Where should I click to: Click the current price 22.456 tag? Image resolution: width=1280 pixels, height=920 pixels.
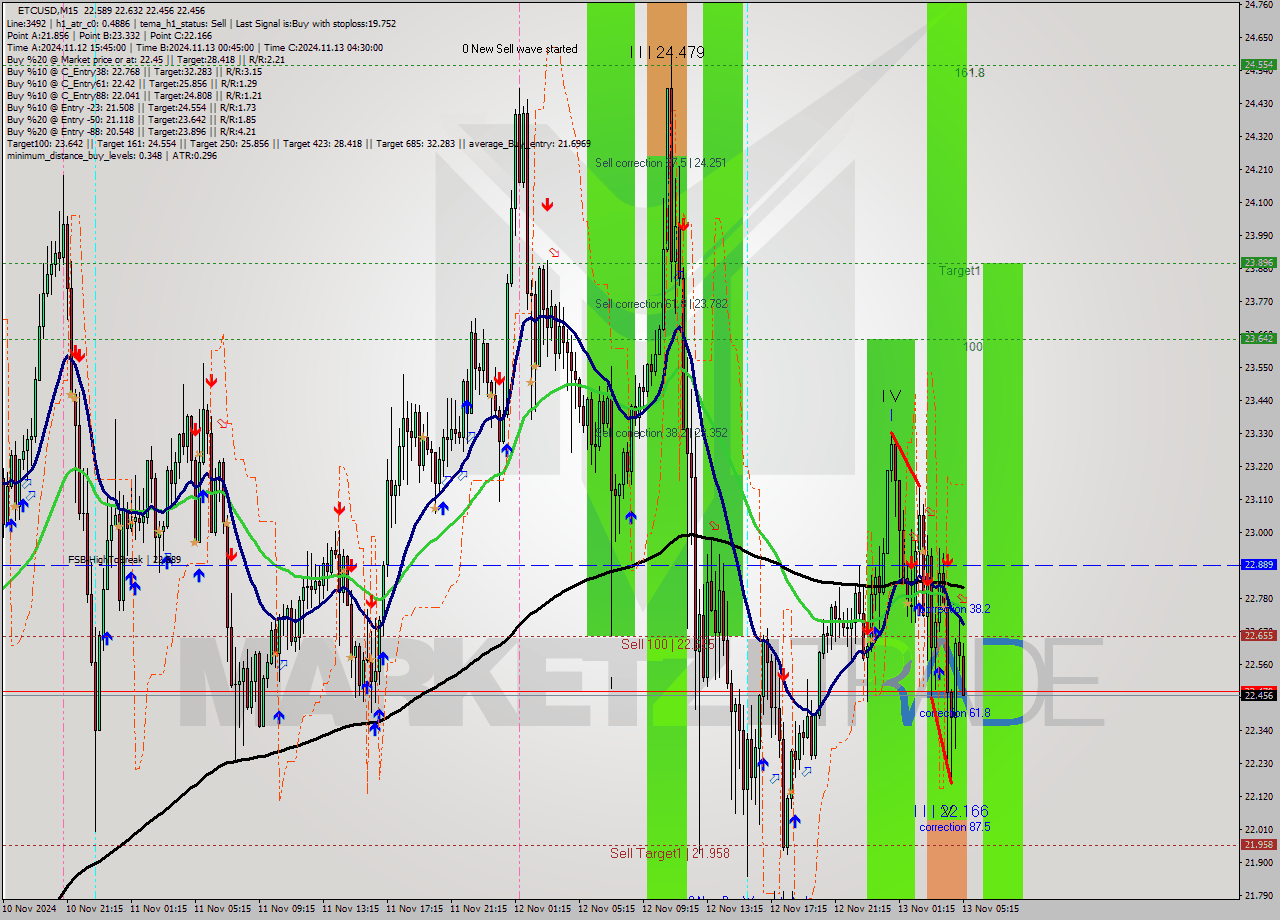coord(1258,695)
